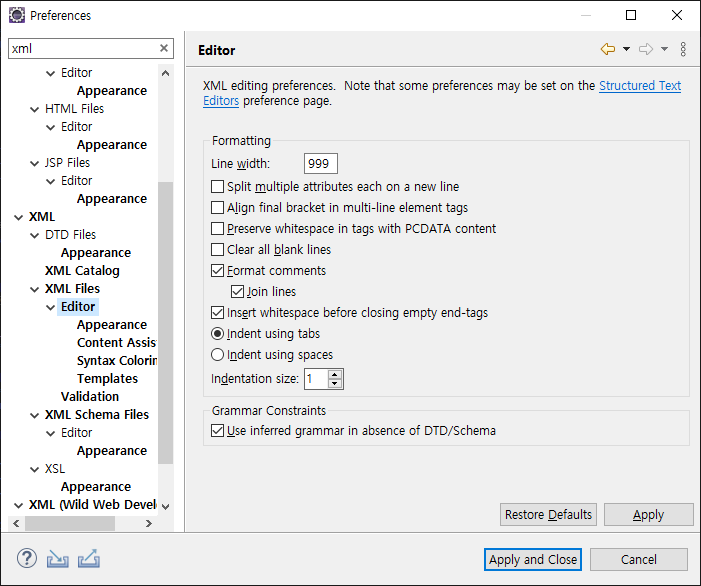Clear the xml filter text with the X icon
701x586 pixels.
(164, 48)
